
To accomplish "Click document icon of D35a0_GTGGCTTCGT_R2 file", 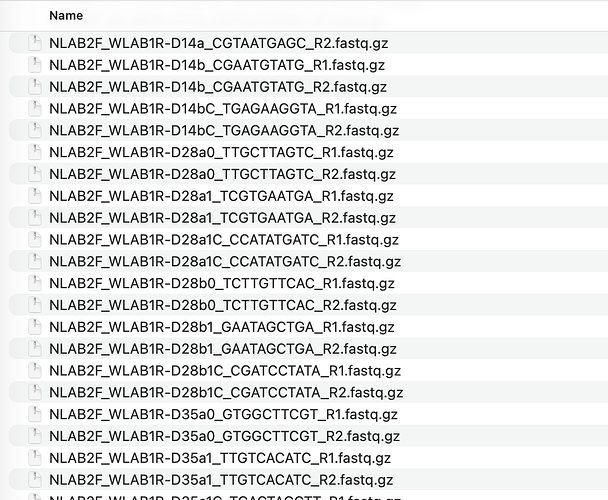I will 35,436.
